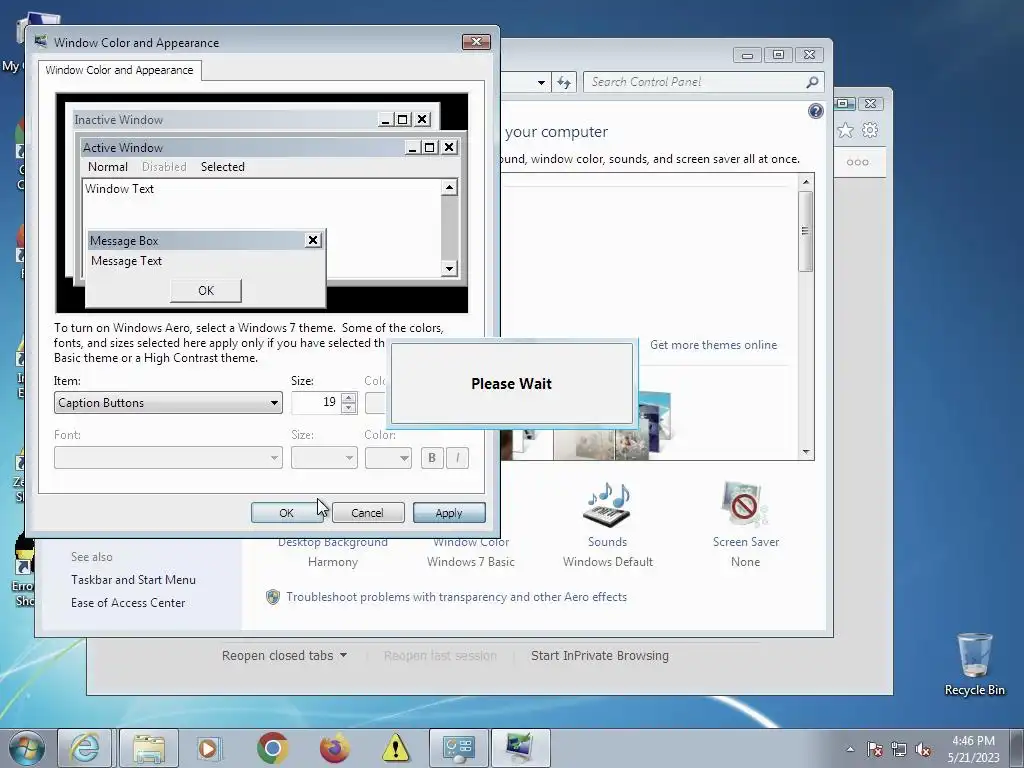Click the browser tab with three dots
The height and width of the screenshot is (768, 1024).
[x=857, y=163]
